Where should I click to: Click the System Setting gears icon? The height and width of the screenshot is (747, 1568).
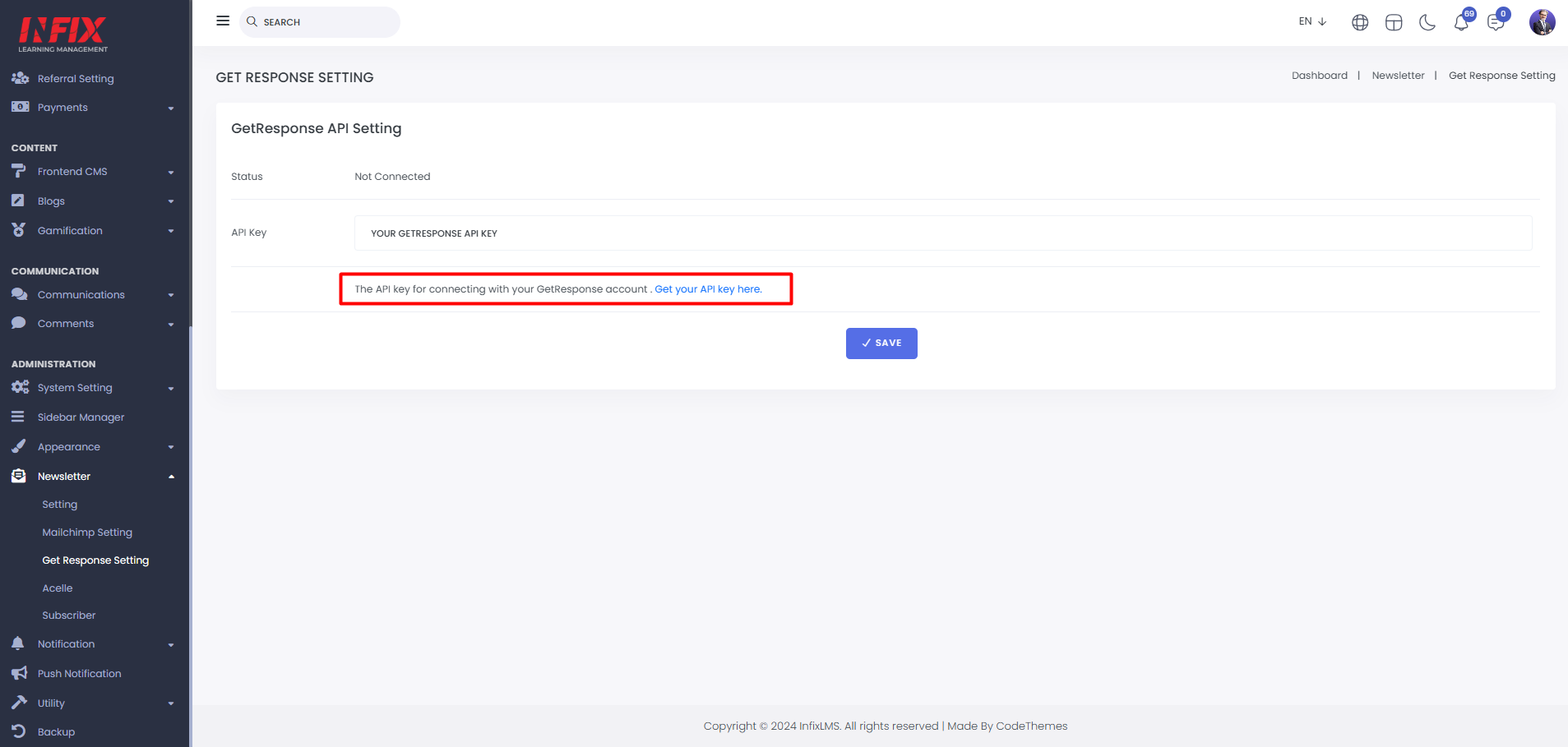pyautogui.click(x=20, y=387)
